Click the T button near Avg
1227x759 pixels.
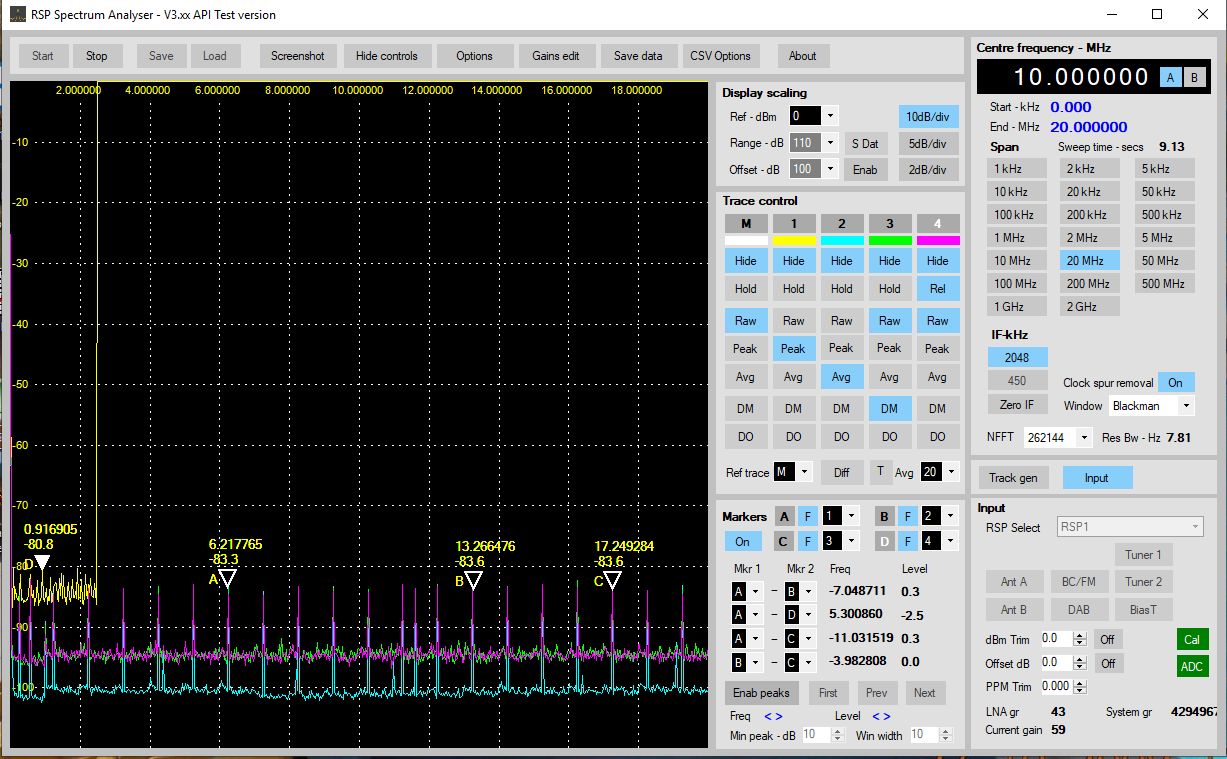pos(880,471)
